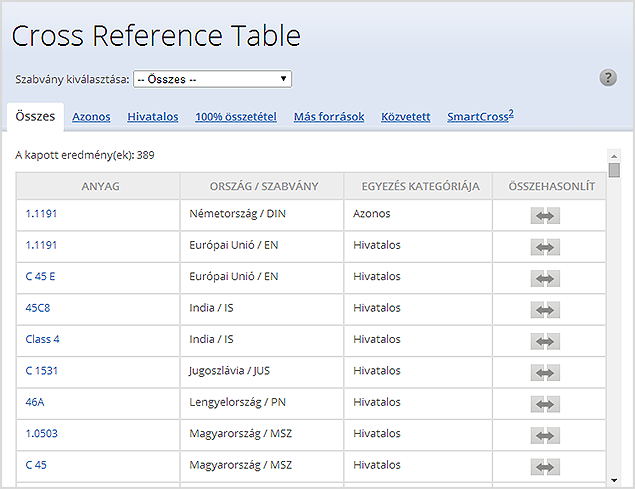Select the Összes tab
Image resolution: width=635 pixels, height=489 pixels.
click(35, 117)
